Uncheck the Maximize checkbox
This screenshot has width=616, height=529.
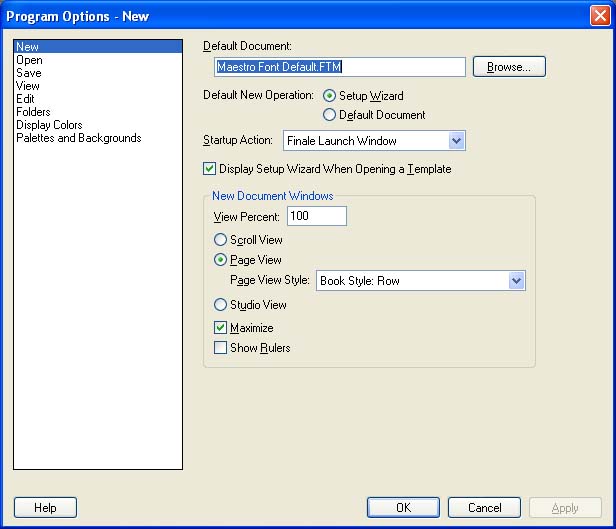(221, 328)
